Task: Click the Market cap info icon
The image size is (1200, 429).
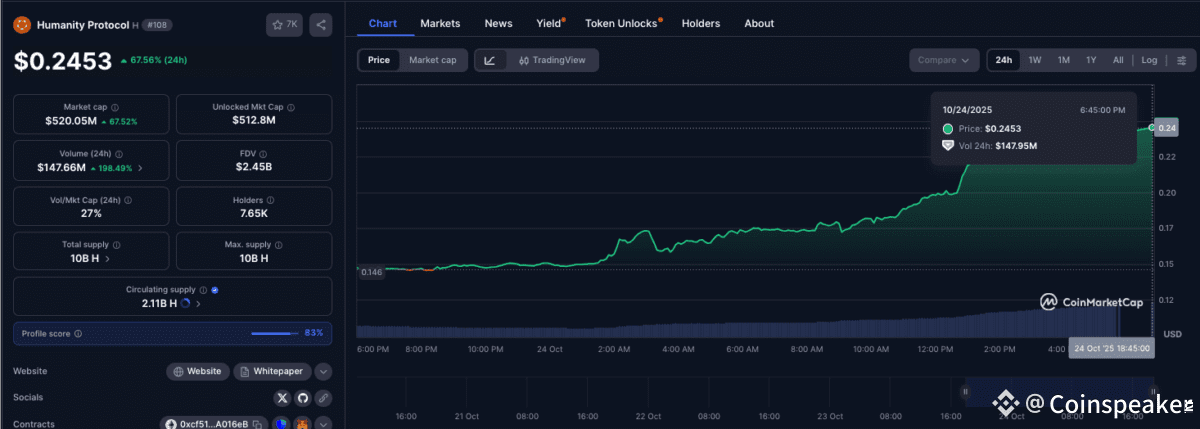Action: [114, 107]
